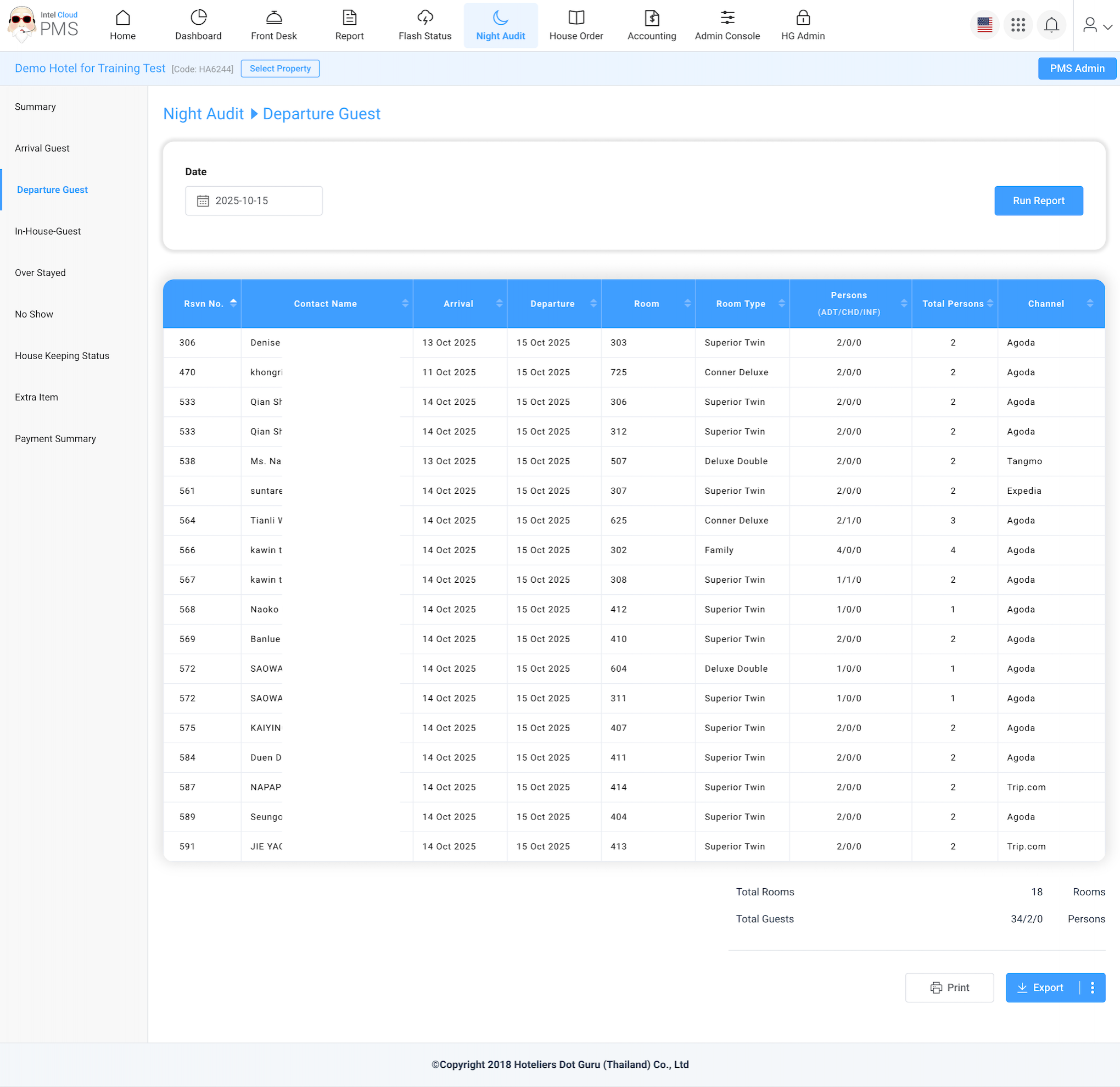1120x1087 pixels.
Task: Open the Dashboard pie chart icon
Action: [x=198, y=18]
